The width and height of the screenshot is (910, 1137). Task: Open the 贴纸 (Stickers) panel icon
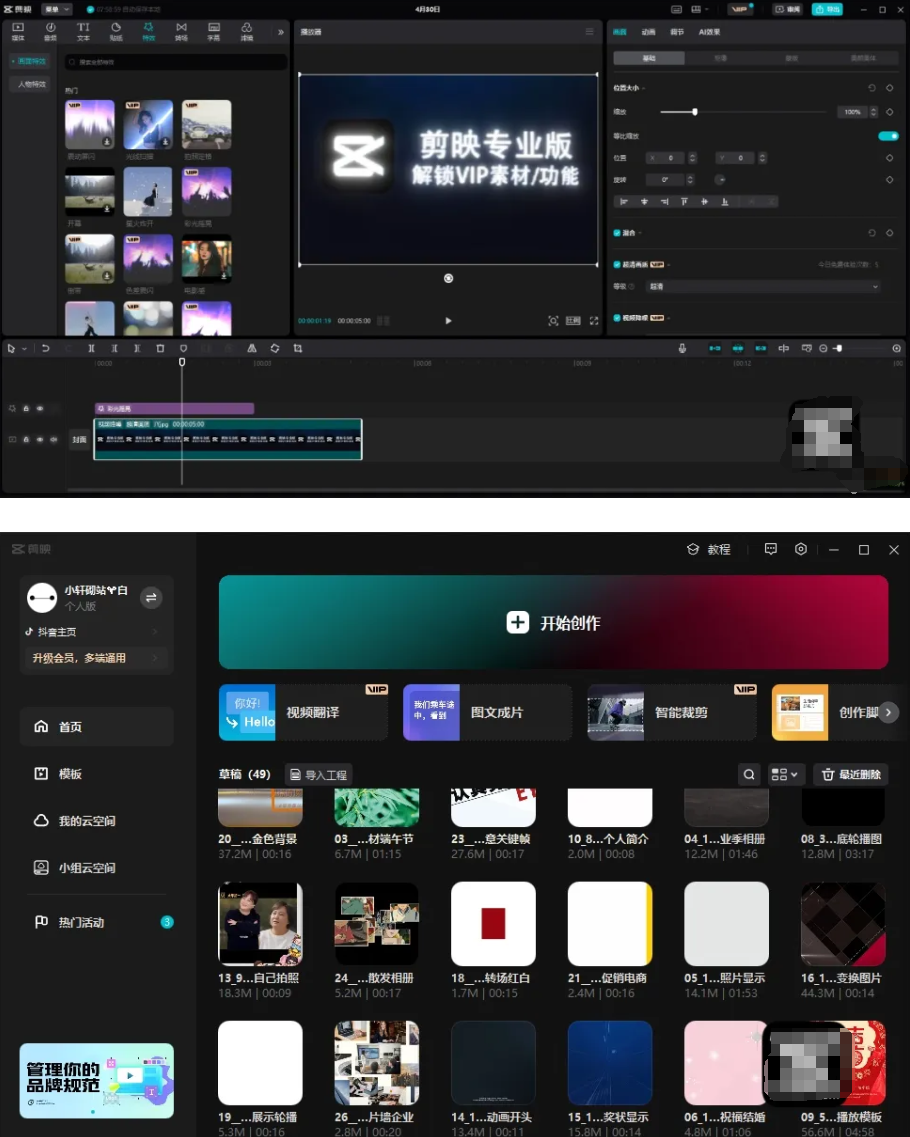click(x=116, y=31)
